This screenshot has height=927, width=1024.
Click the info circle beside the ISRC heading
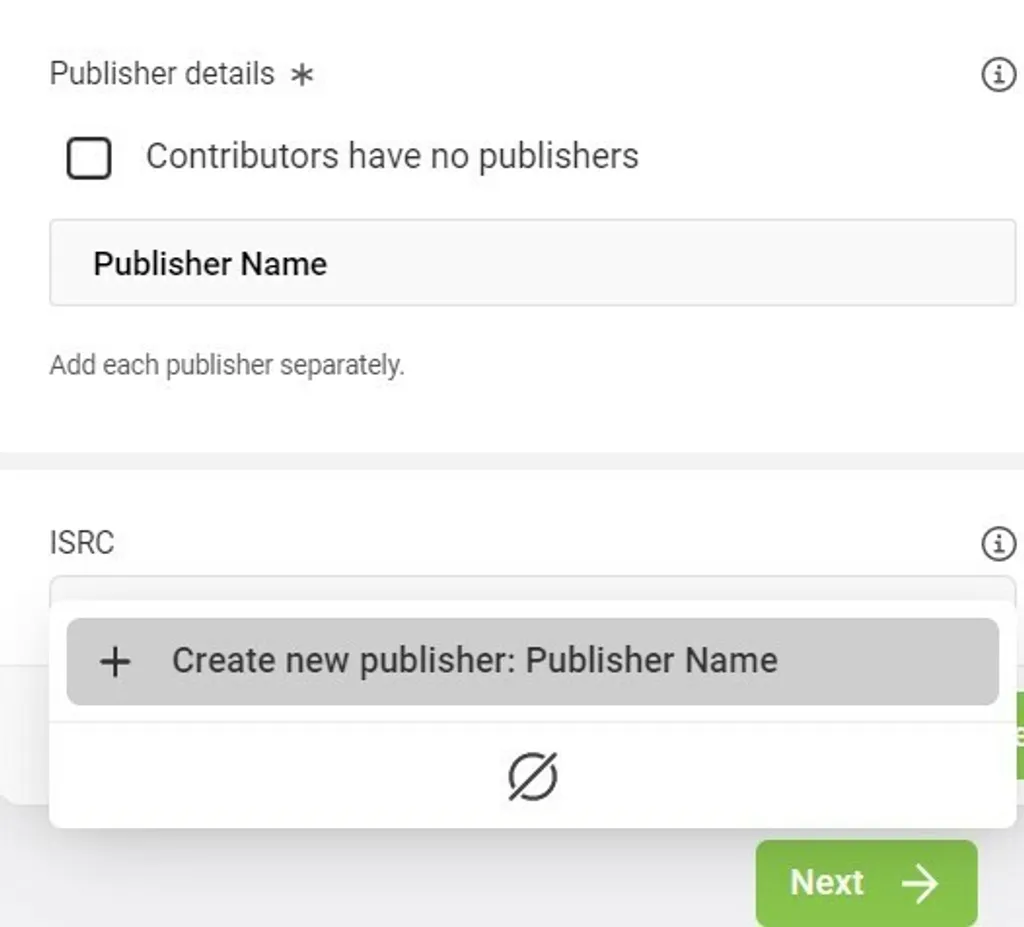(1001, 543)
